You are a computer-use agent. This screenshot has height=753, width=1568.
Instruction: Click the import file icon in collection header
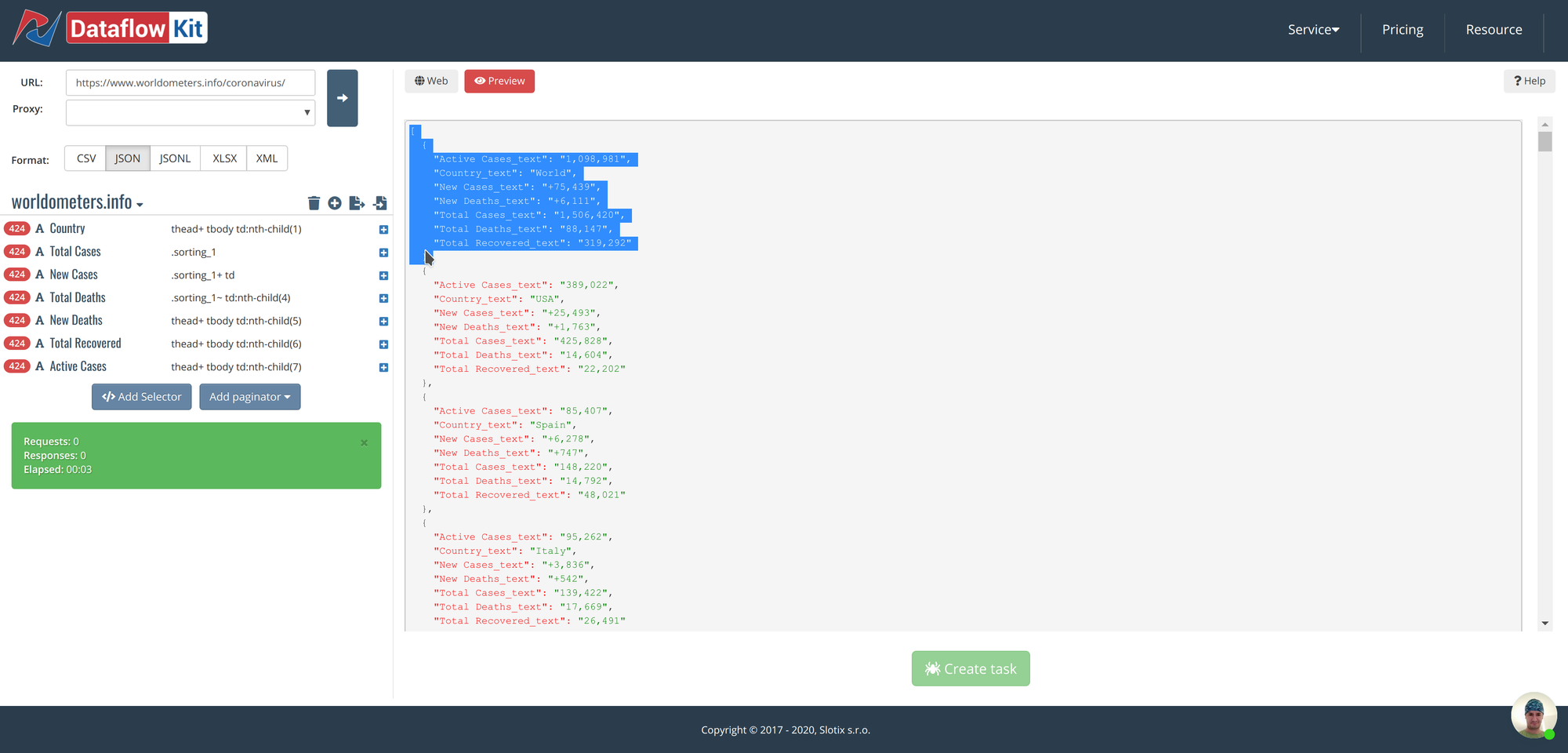(380, 203)
